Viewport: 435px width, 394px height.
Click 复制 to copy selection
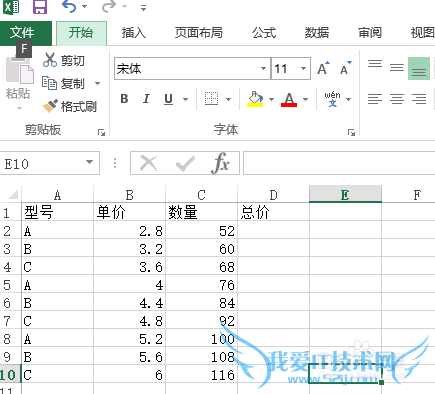click(x=64, y=83)
